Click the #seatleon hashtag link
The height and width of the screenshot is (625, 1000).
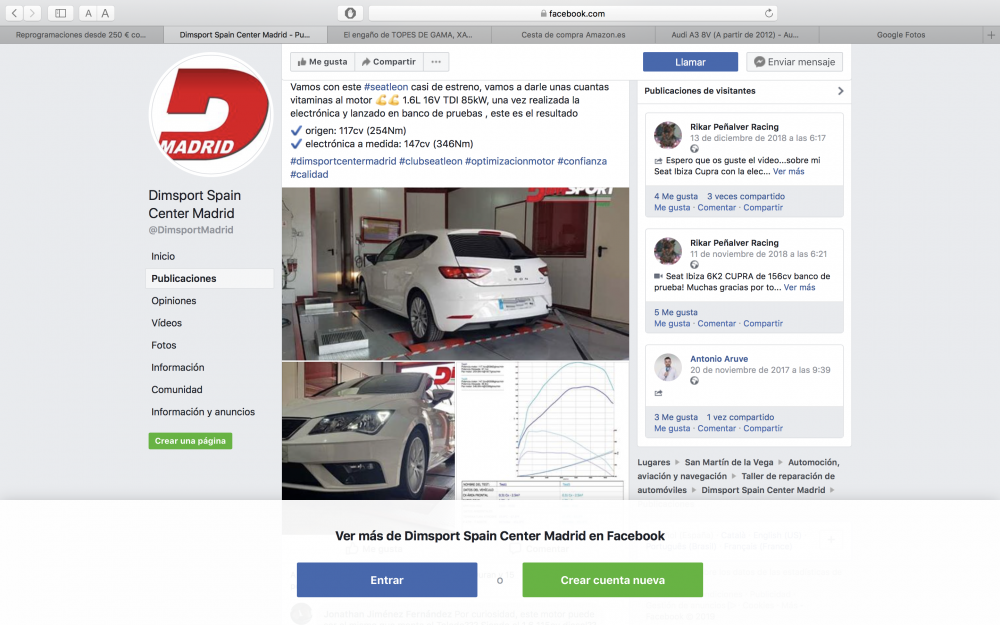pos(386,87)
